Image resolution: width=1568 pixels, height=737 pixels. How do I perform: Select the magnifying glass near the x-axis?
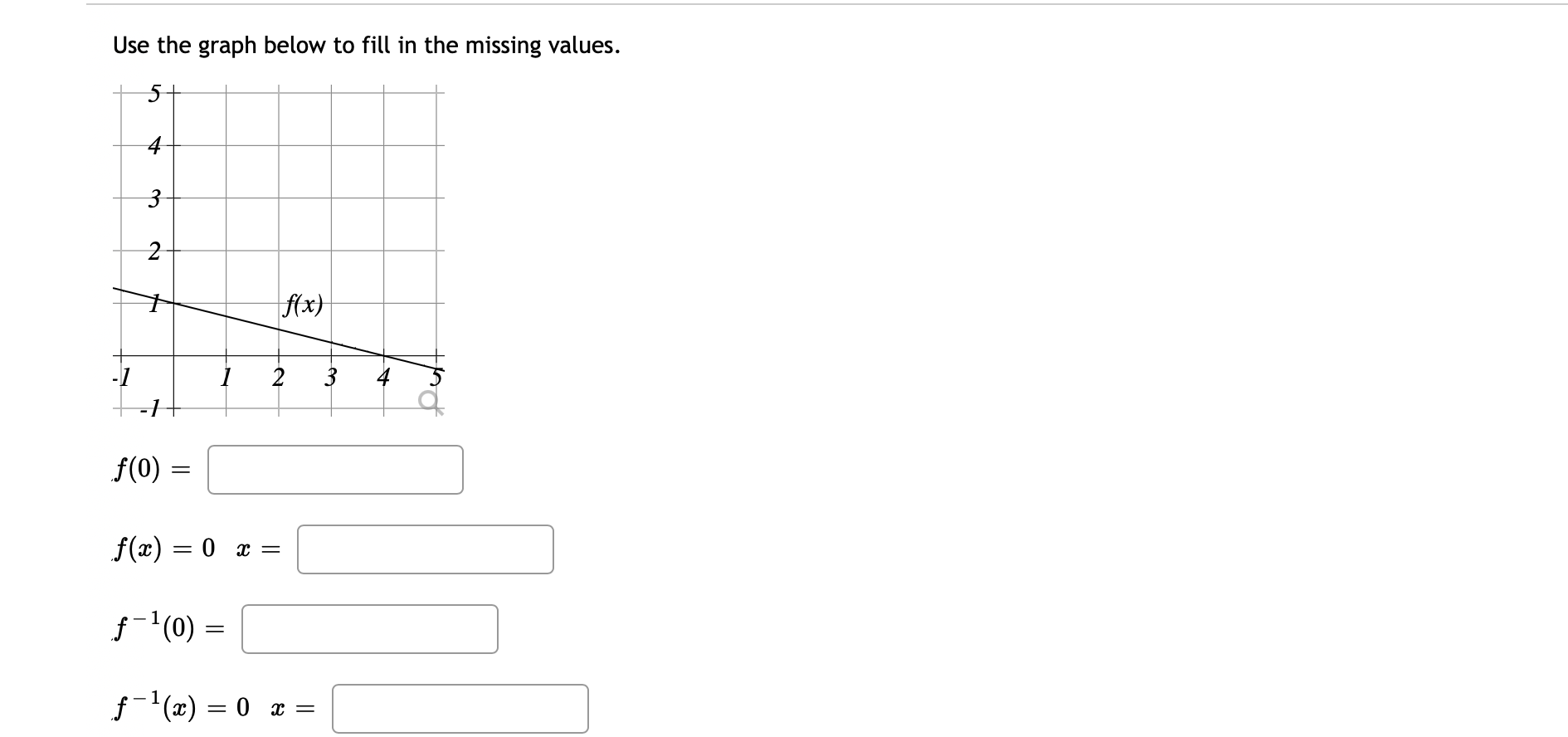[x=427, y=400]
